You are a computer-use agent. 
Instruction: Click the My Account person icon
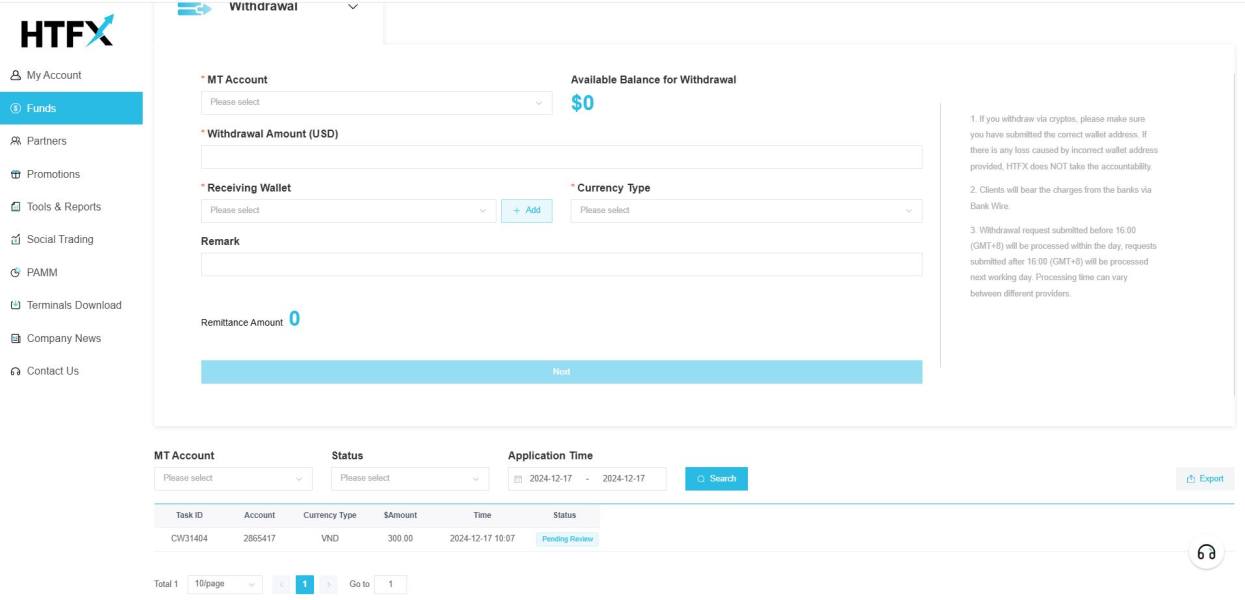coord(14,75)
